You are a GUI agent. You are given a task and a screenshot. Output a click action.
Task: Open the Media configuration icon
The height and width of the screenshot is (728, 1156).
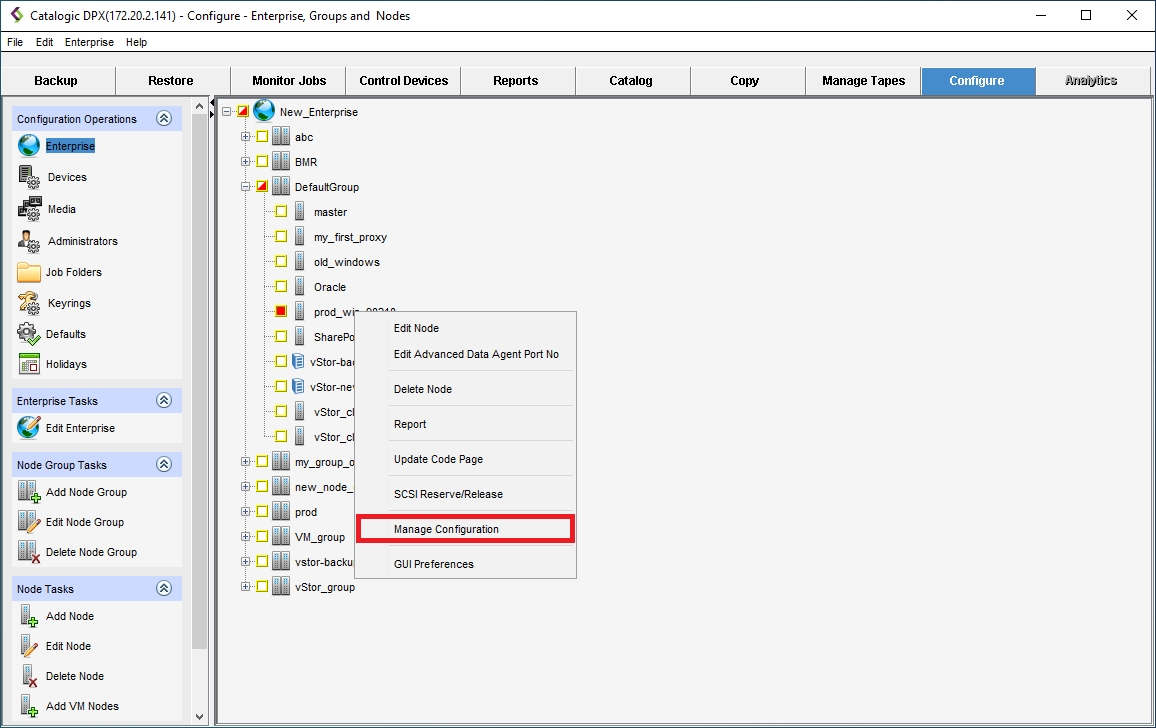[29, 209]
